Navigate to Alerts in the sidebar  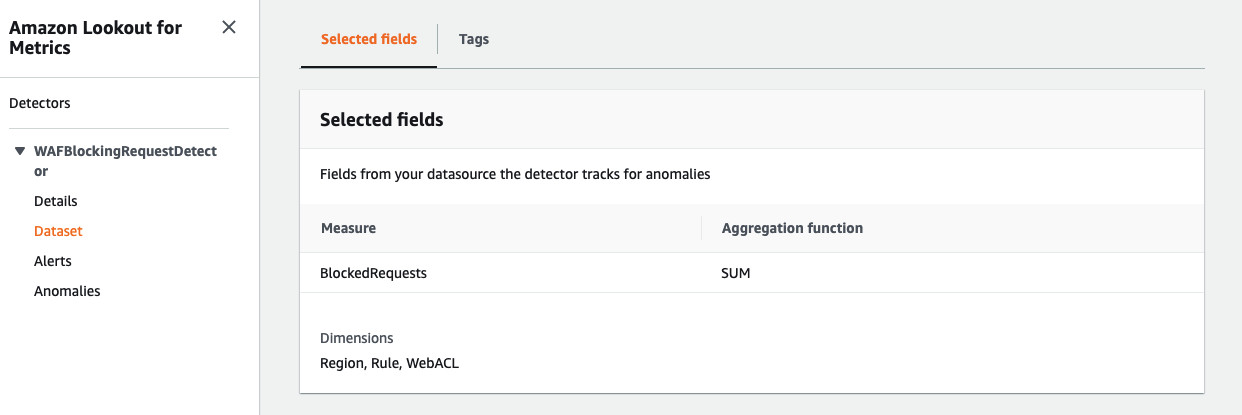pos(53,261)
